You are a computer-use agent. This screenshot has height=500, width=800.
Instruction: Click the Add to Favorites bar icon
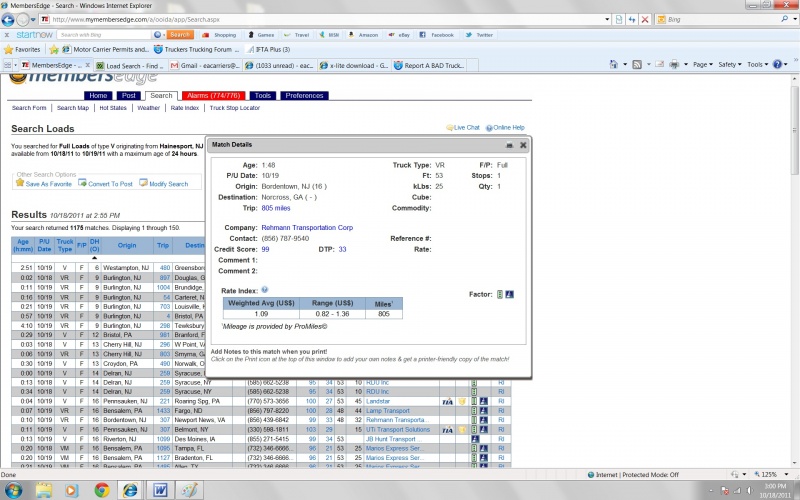pyautogui.click(x=54, y=49)
